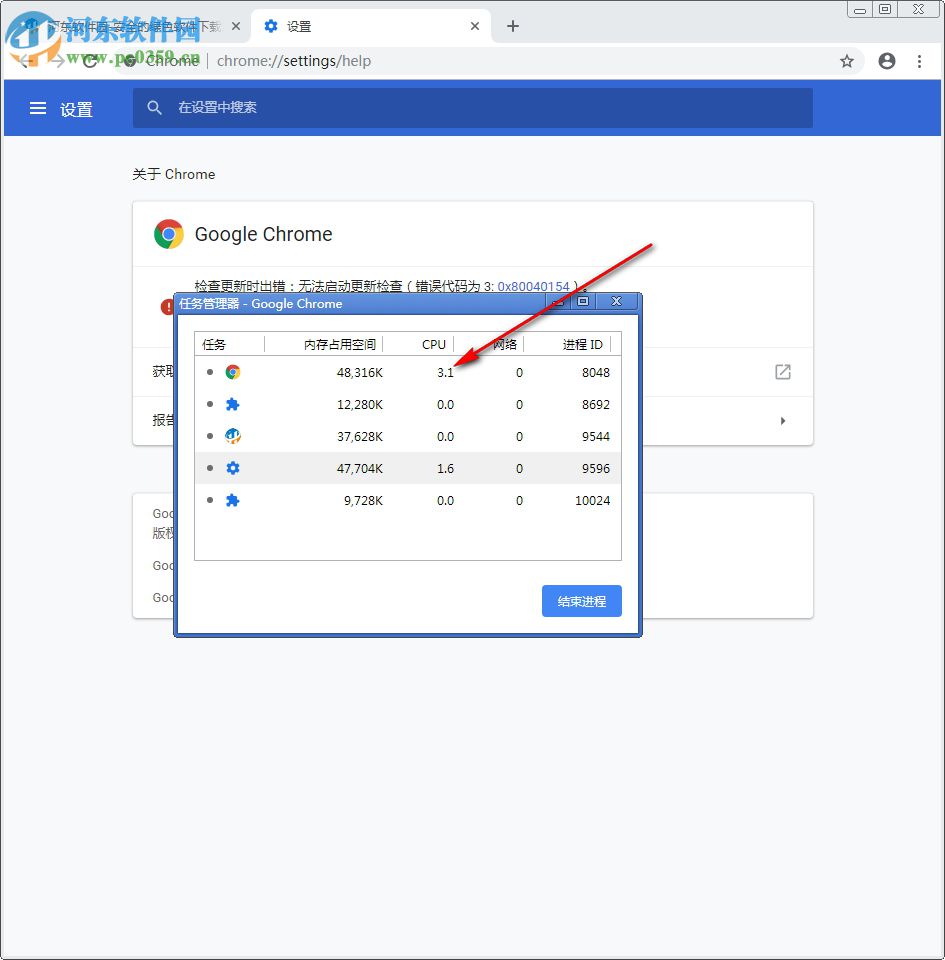Click the extension puzzle icon for process 8692
The image size is (945, 960).
(233, 404)
